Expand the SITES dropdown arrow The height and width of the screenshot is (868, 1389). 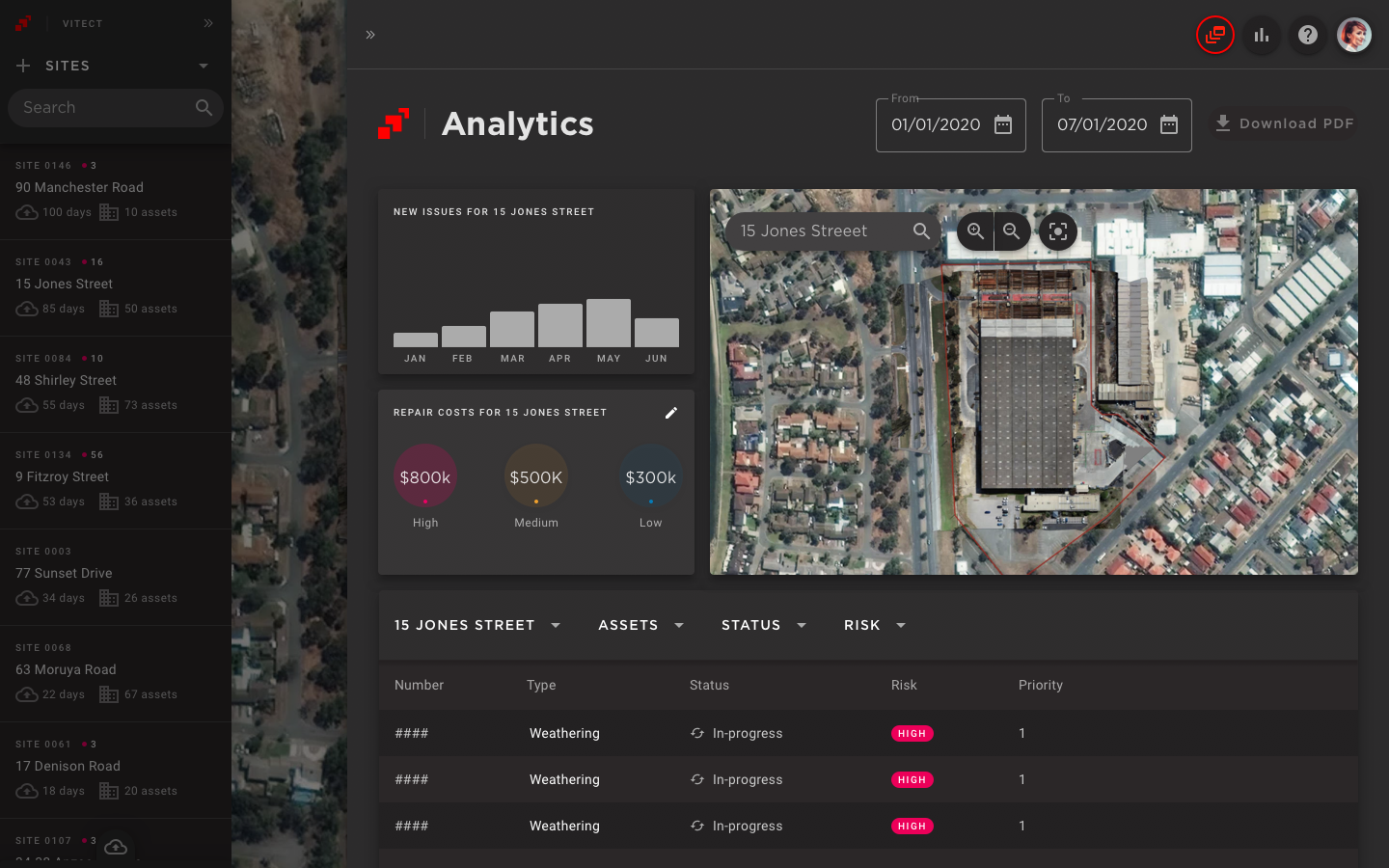[204, 66]
